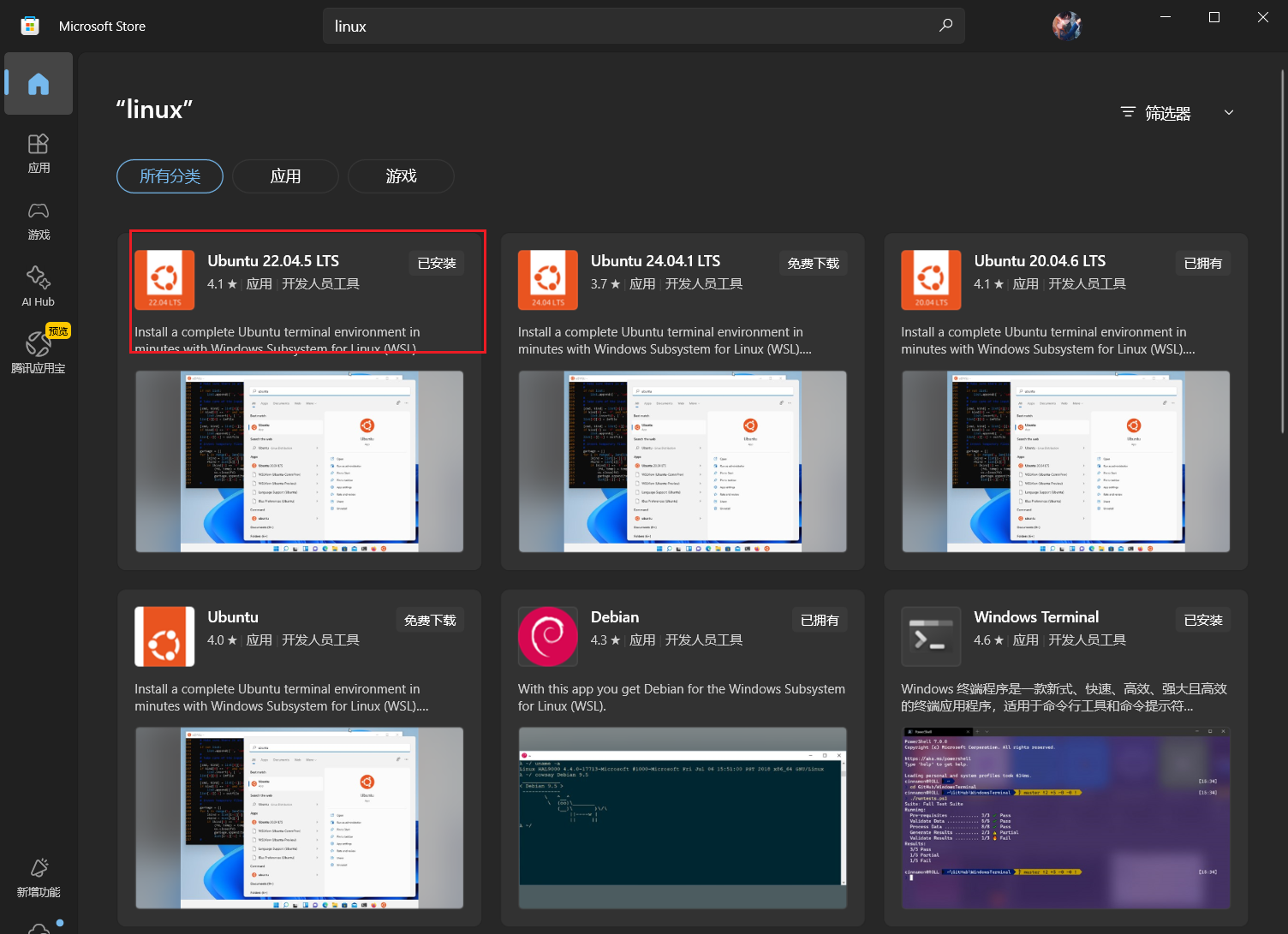The width and height of the screenshot is (1288, 934).
Task: Open the user profile avatar
Action: (x=1067, y=26)
